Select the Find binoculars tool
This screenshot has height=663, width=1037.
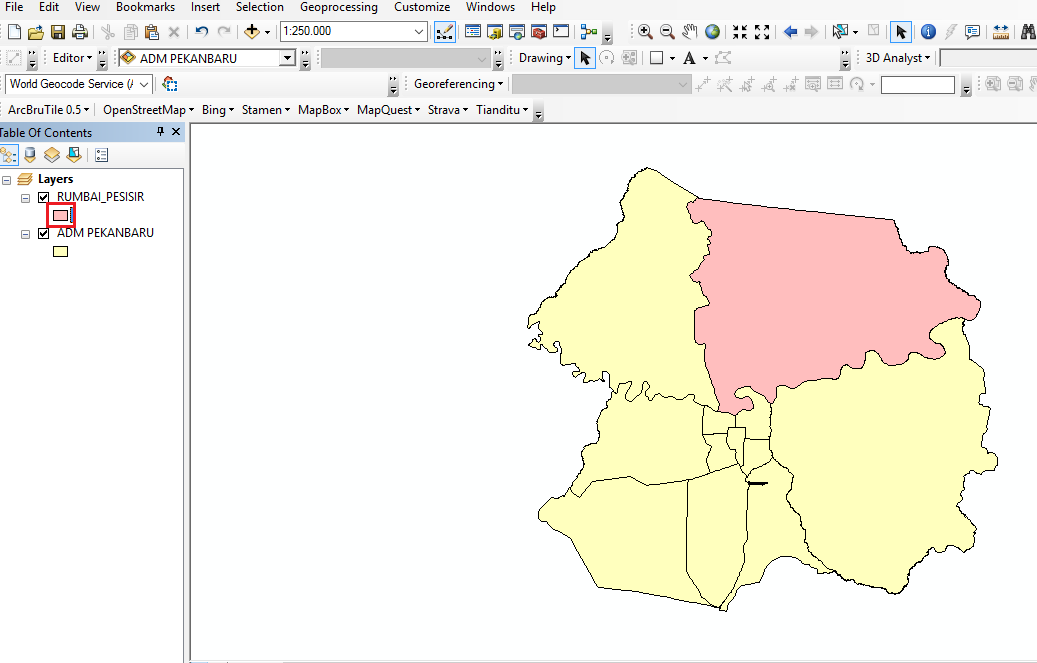(1028, 31)
